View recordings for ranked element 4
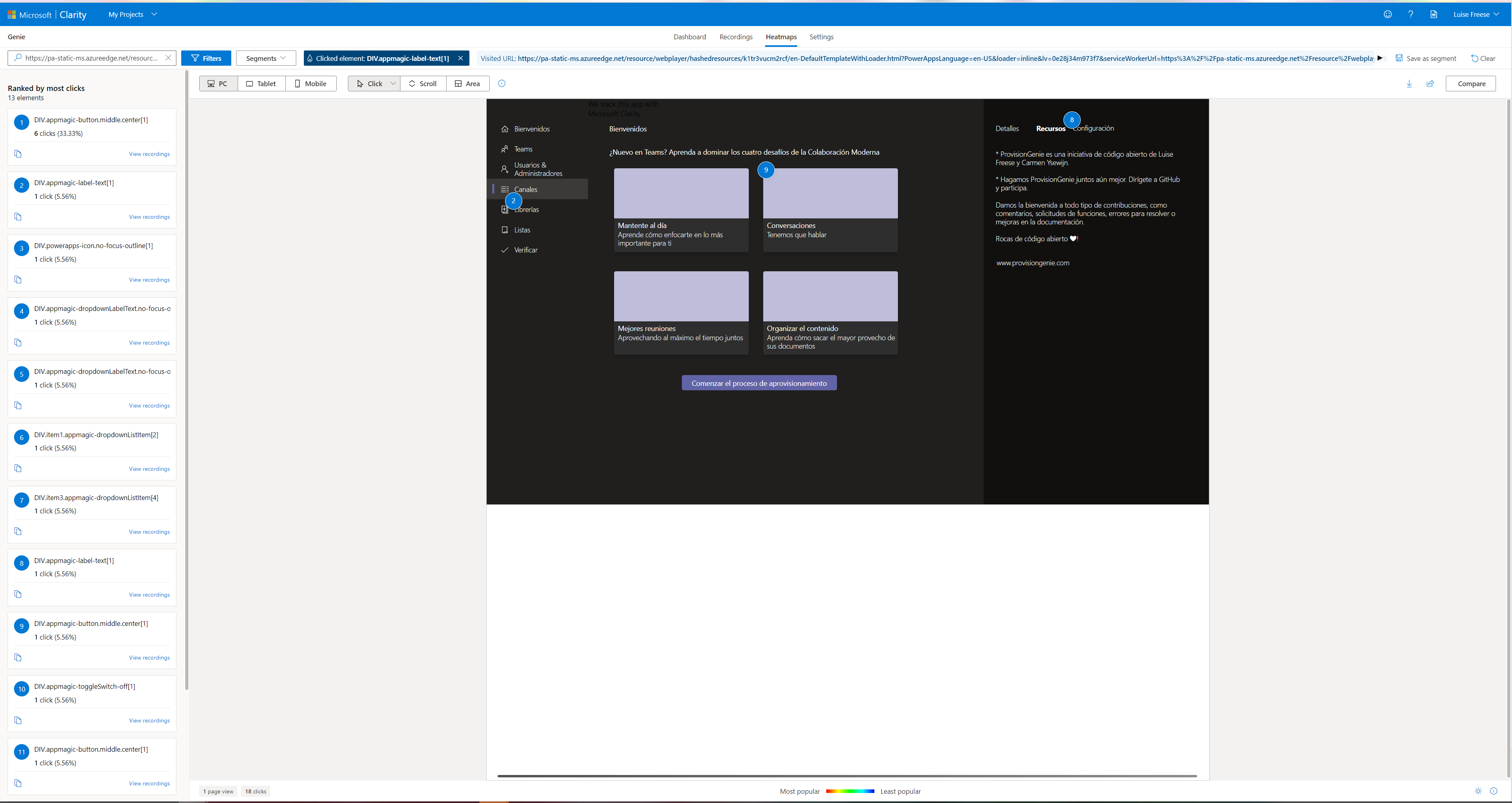The height and width of the screenshot is (803, 1512). (149, 343)
